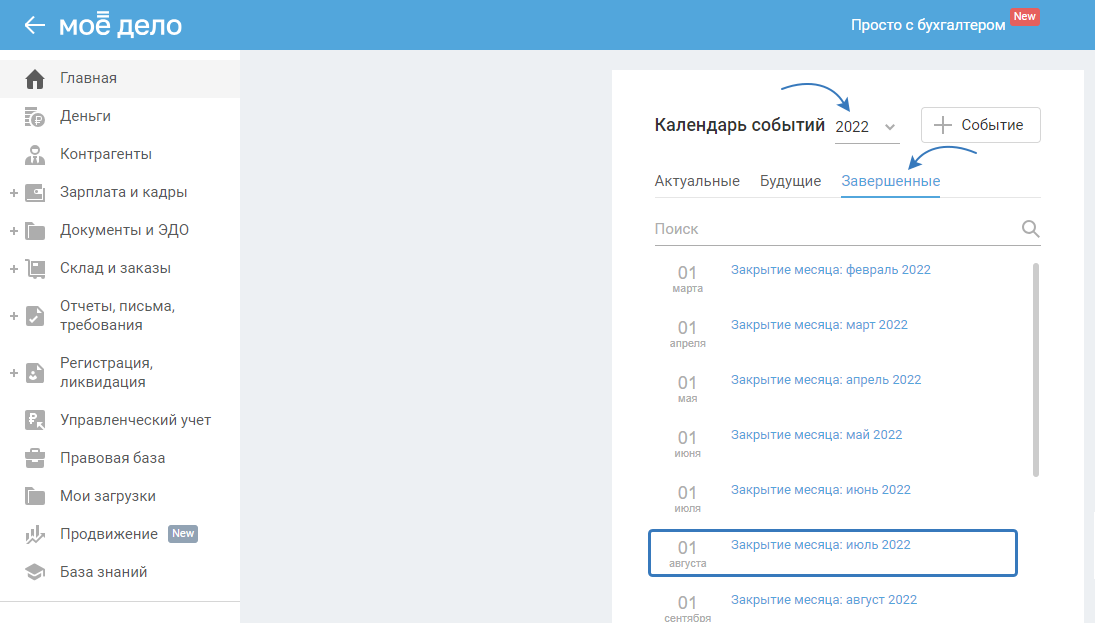Image resolution: width=1095 pixels, height=623 pixels.
Task: Click the Продвижение chart icon
Action: (35, 534)
